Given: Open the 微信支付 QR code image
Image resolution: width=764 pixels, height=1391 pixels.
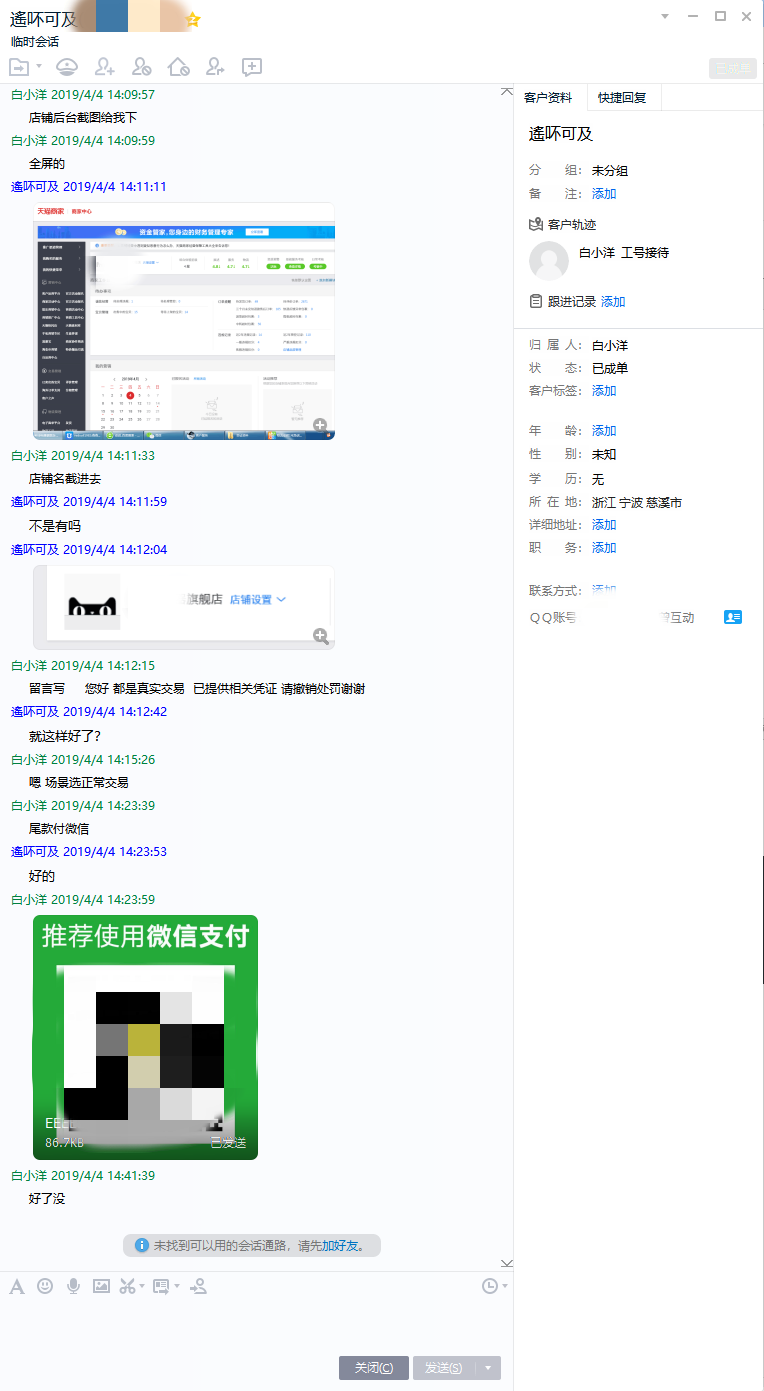Looking at the screenshot, I should click(145, 1037).
